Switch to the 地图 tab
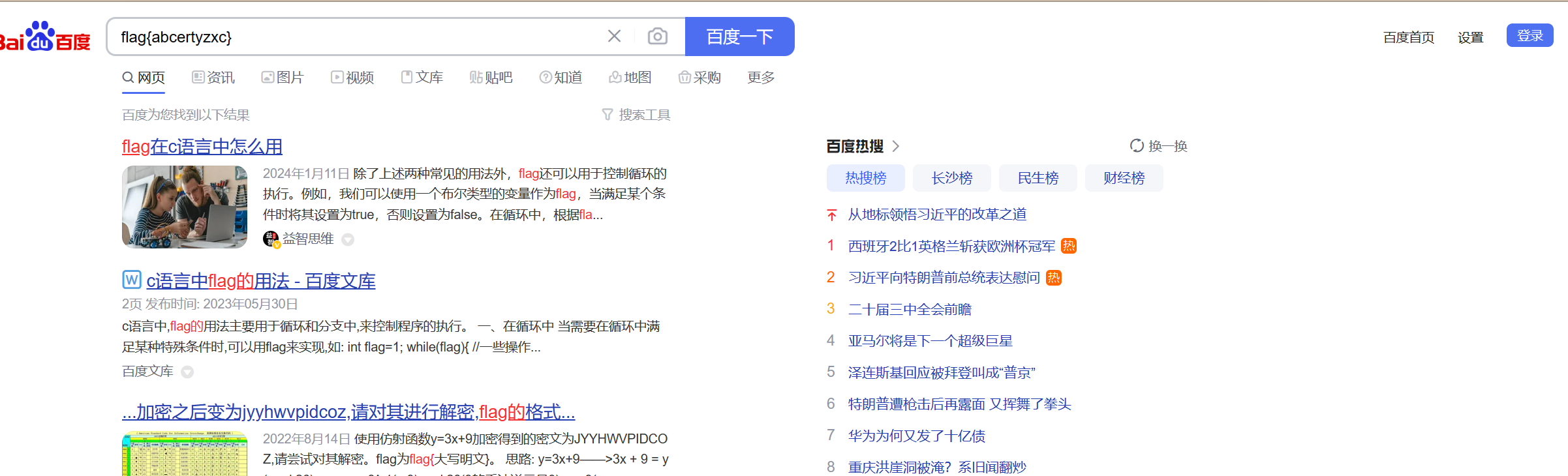The height and width of the screenshot is (476, 1568). point(630,78)
